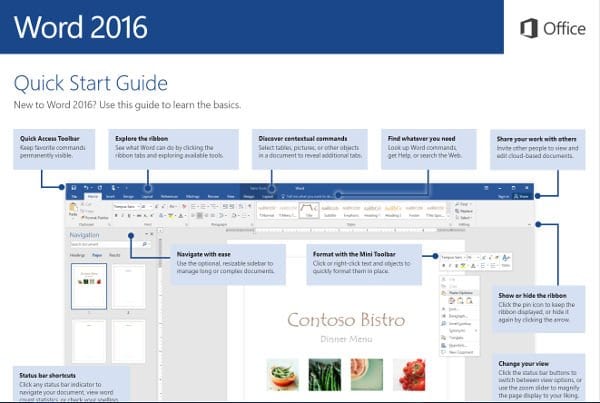Expand the Styles gallery more arrow
This screenshot has width=600, height=403.
coord(448,216)
